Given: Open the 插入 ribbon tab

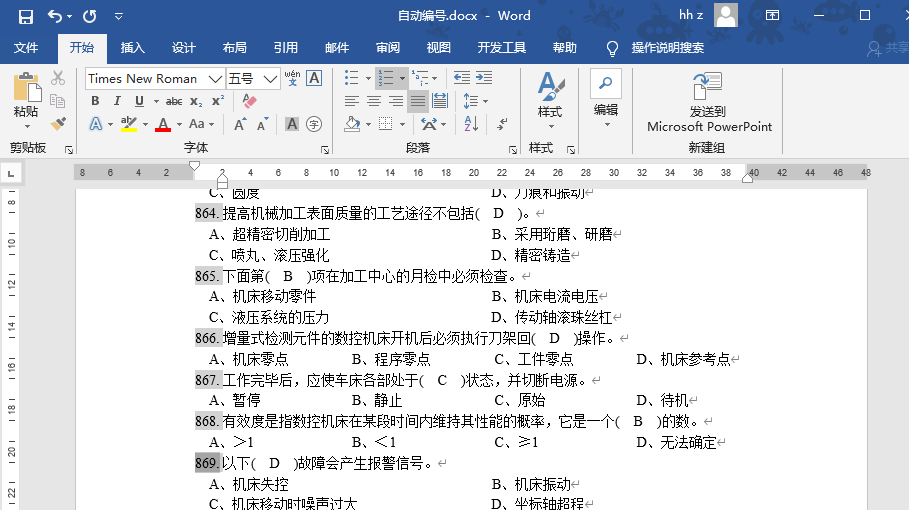Looking at the screenshot, I should coord(132,48).
